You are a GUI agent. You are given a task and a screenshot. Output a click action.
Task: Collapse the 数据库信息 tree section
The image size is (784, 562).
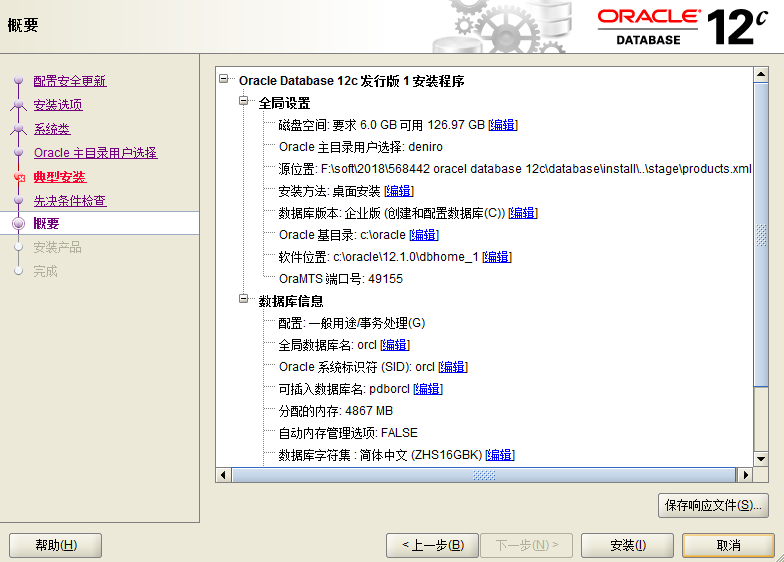coord(244,298)
